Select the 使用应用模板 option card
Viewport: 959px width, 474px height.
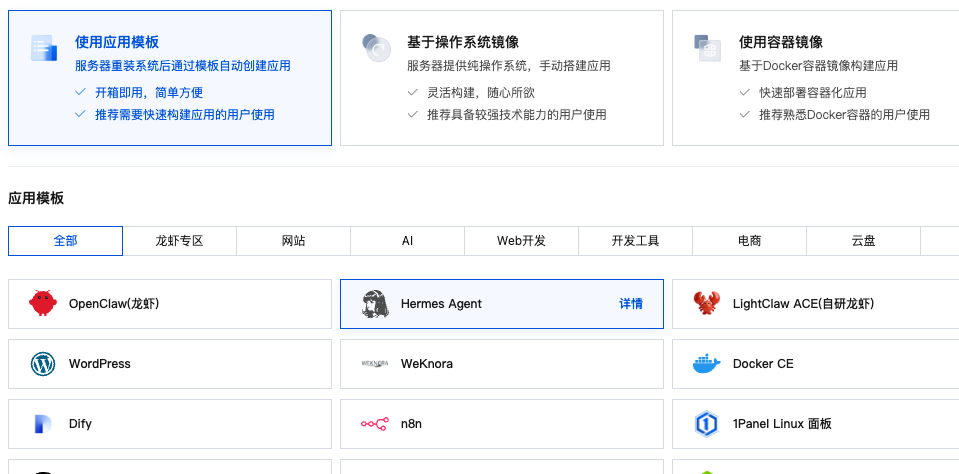click(170, 78)
